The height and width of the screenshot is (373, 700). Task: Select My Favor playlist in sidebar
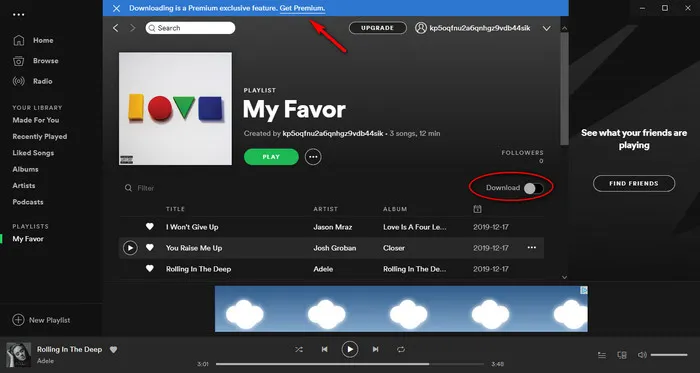tap(28, 239)
